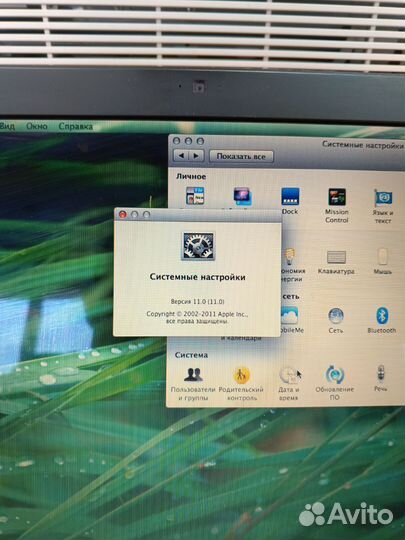Click the Личное section heading
405x540 pixels.
tap(191, 176)
